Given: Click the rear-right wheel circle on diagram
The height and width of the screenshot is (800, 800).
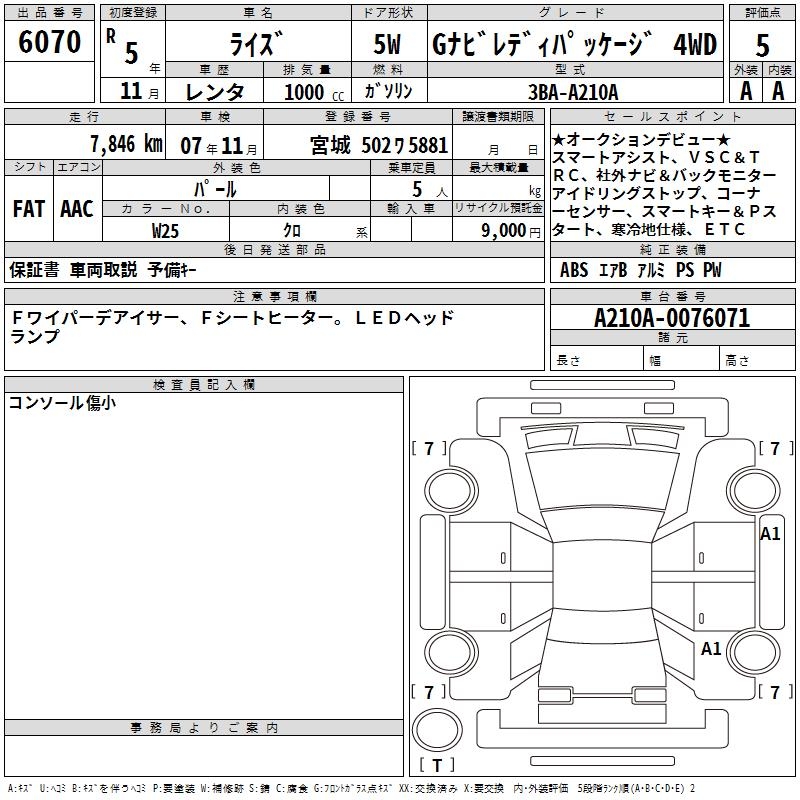Looking at the screenshot, I should coord(754,652).
